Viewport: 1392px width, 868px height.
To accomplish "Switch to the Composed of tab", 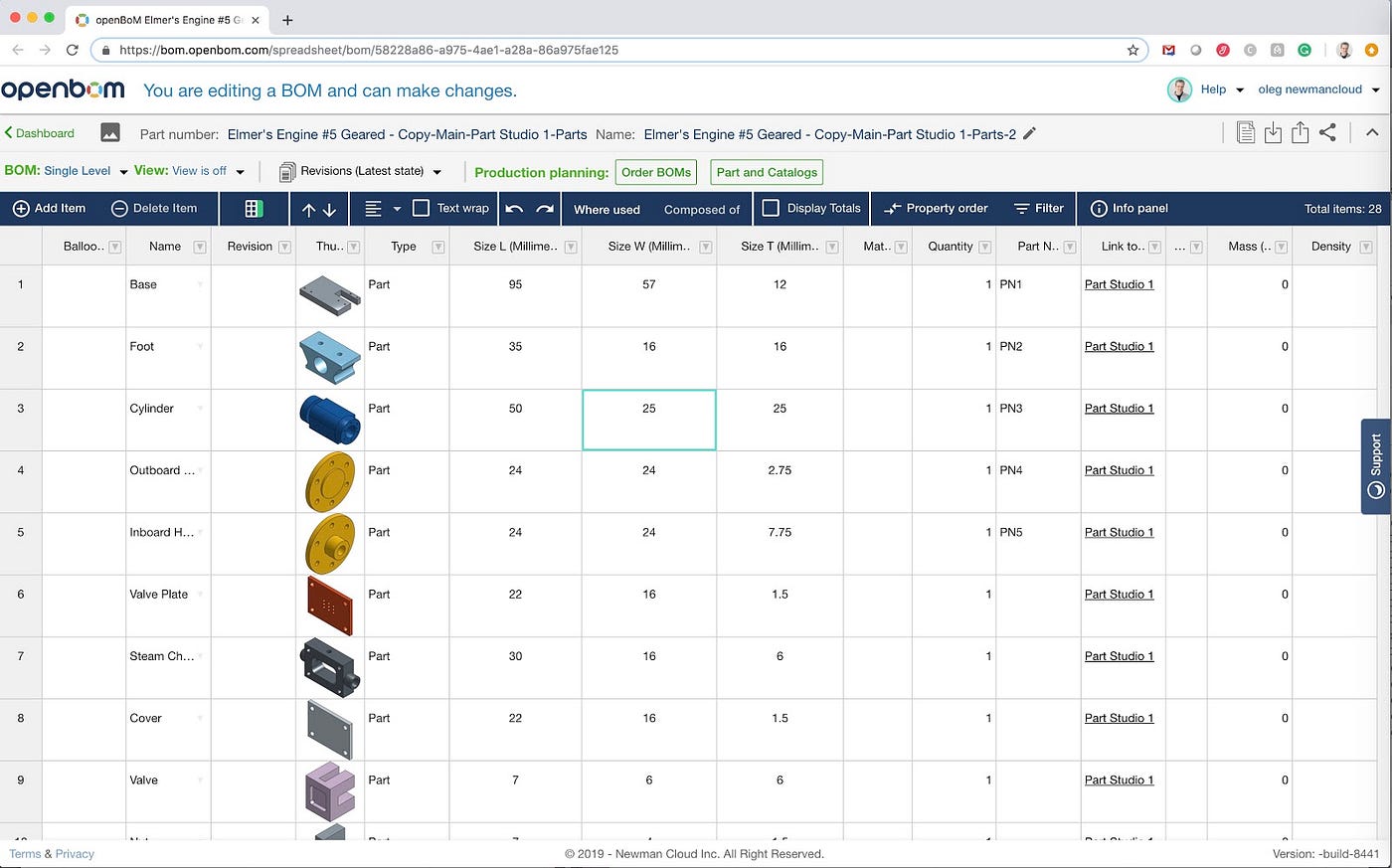I will pos(702,209).
